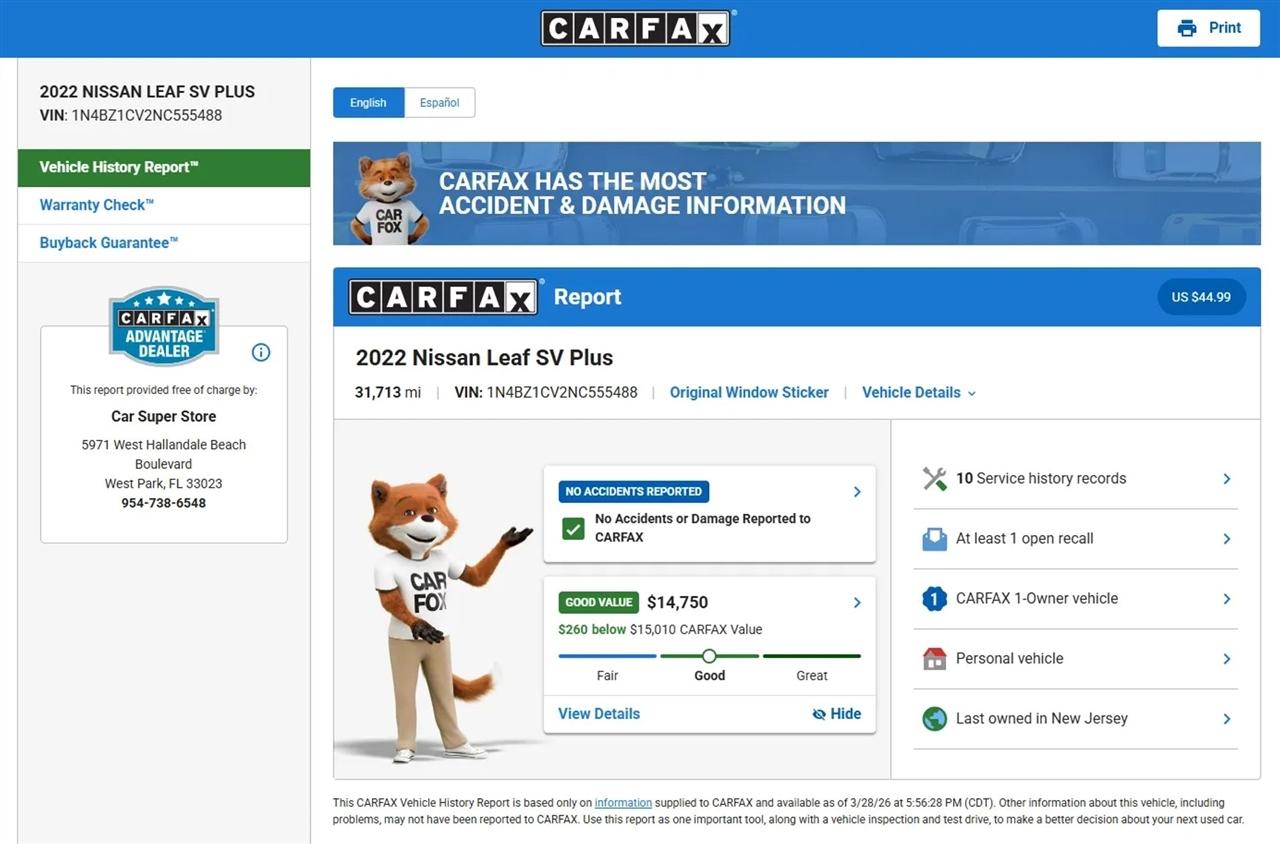Click the open recall icon
Image resolution: width=1280 pixels, height=844 pixels.
click(934, 539)
